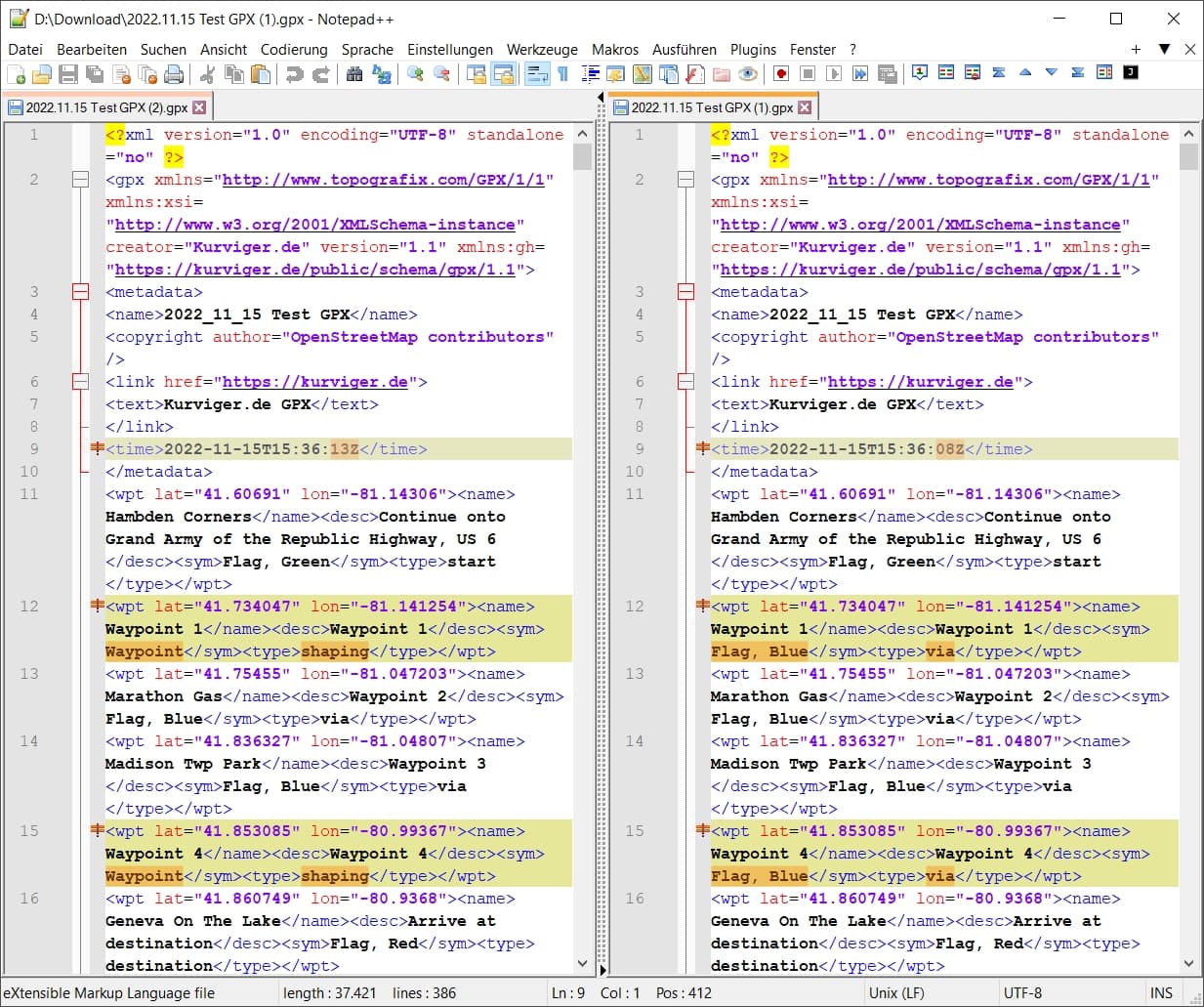Image resolution: width=1204 pixels, height=1007 pixels.
Task: Toggle the Compare navigation bar icon
Action: click(1104, 73)
